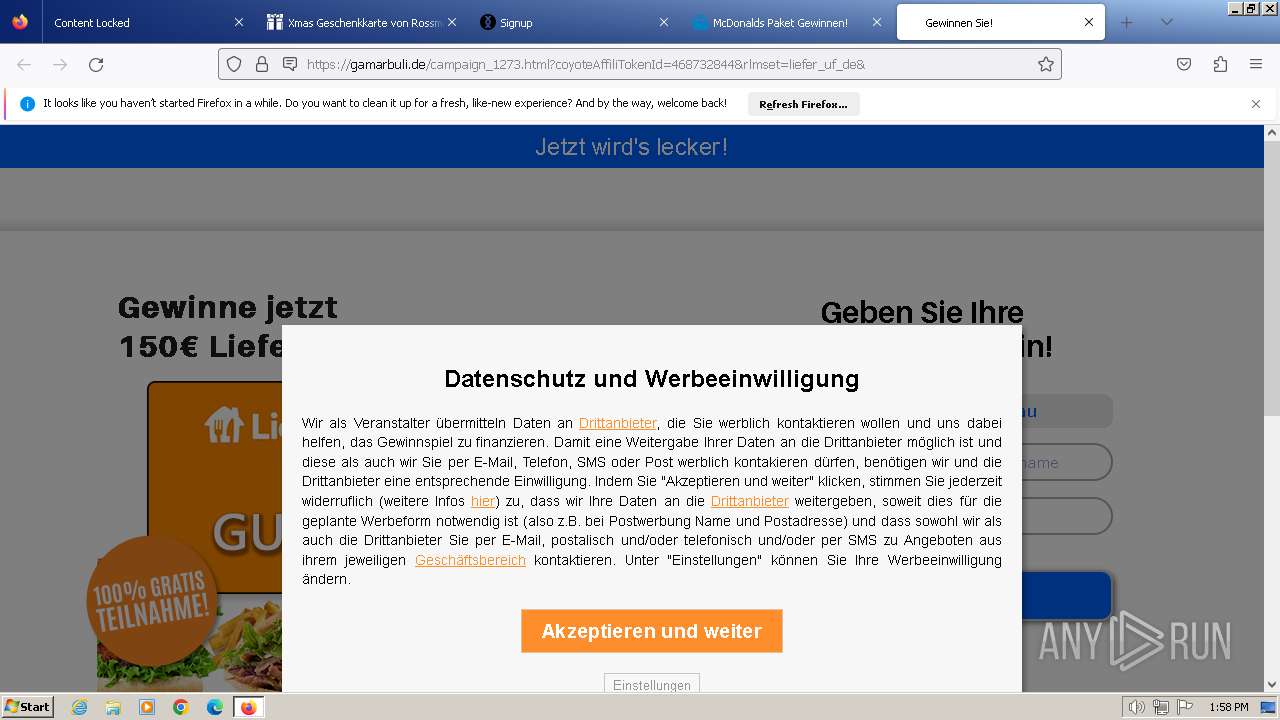The height and width of the screenshot is (720, 1280).
Task: Open the Geschäftsbereich link
Action: point(470,560)
